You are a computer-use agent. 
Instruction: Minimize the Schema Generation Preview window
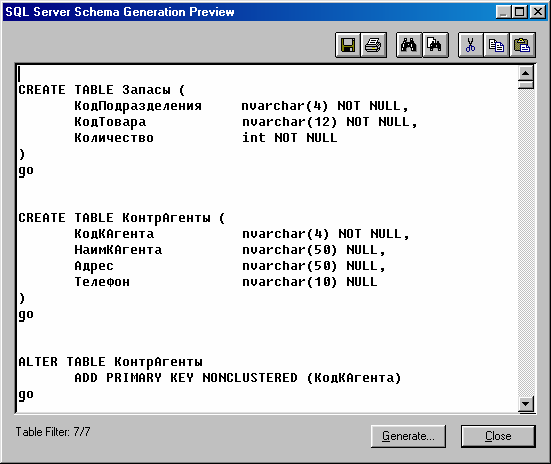point(503,12)
